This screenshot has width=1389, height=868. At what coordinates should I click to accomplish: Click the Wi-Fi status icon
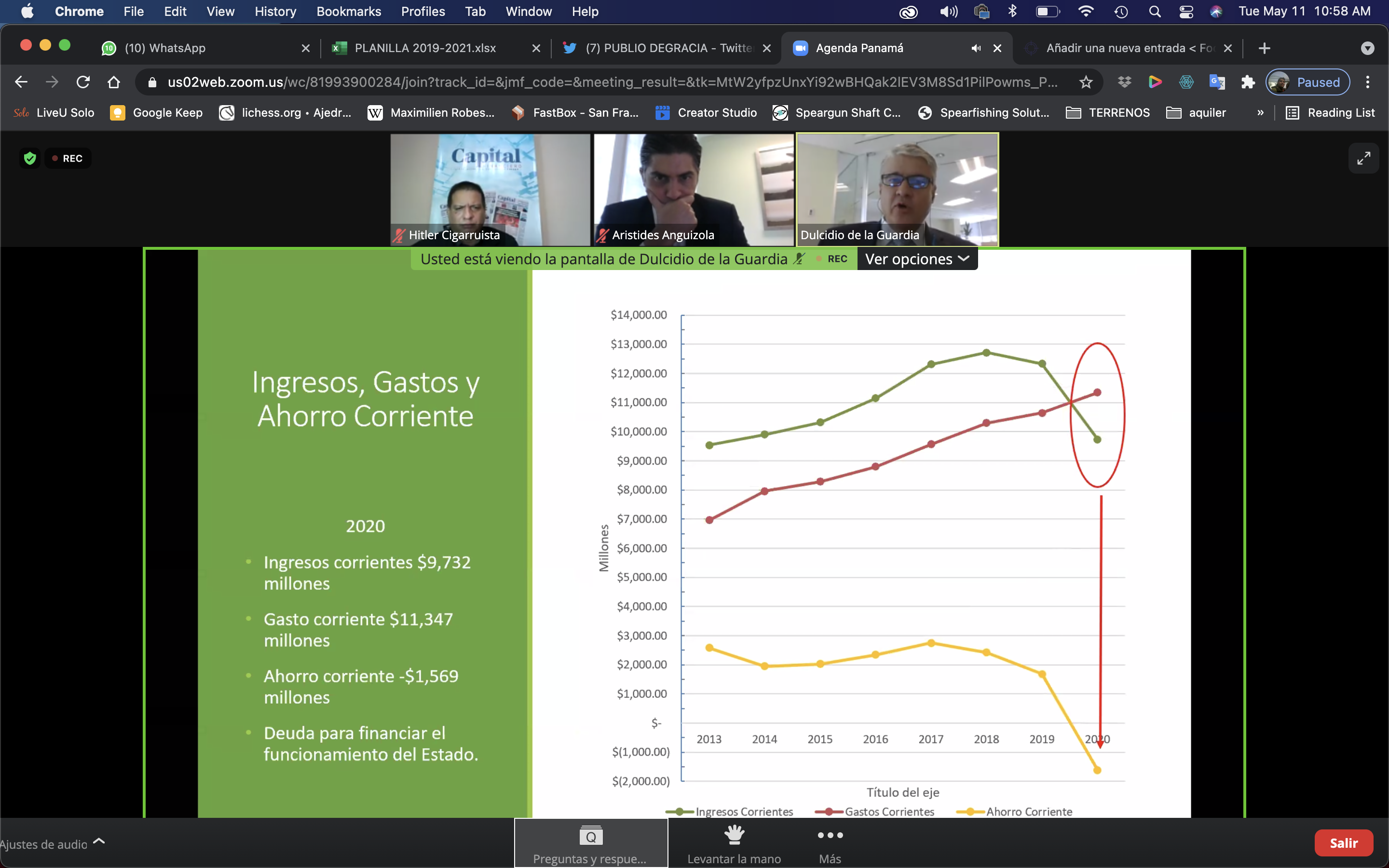(1085, 12)
